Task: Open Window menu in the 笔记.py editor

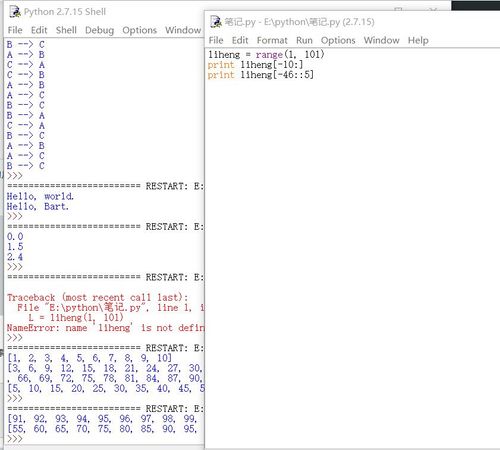Action: (381, 40)
